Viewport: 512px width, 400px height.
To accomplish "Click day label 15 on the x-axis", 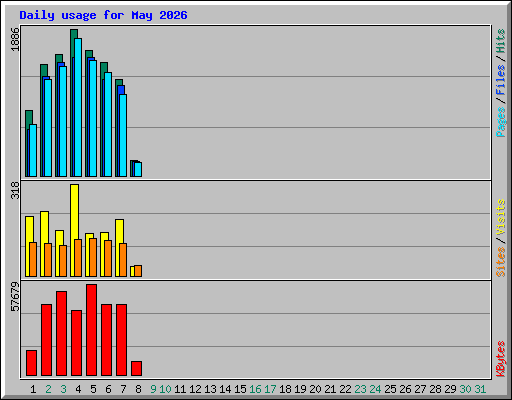I will pos(240,389).
